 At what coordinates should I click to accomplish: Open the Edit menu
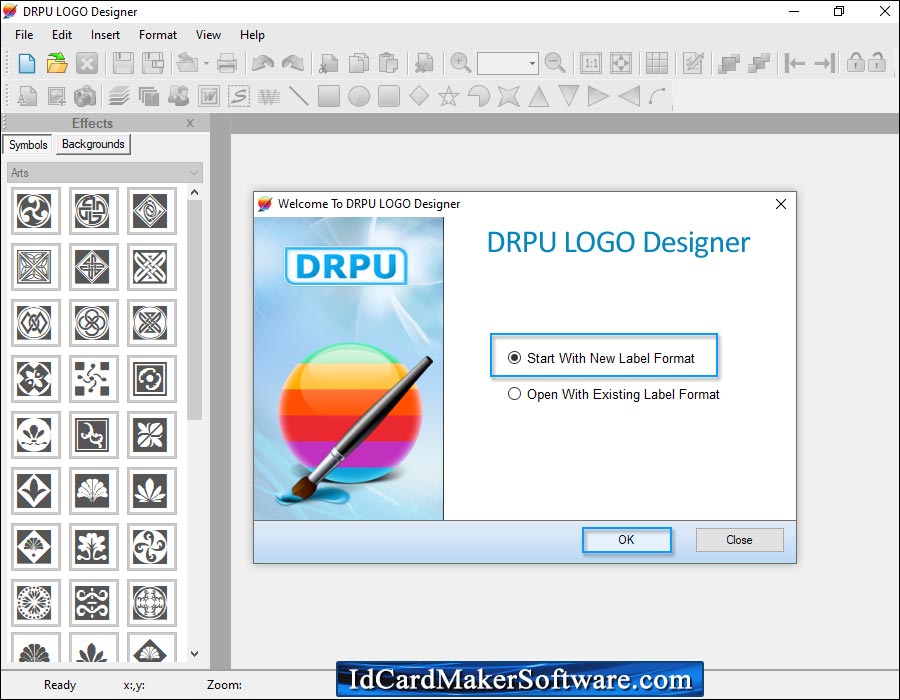click(62, 35)
